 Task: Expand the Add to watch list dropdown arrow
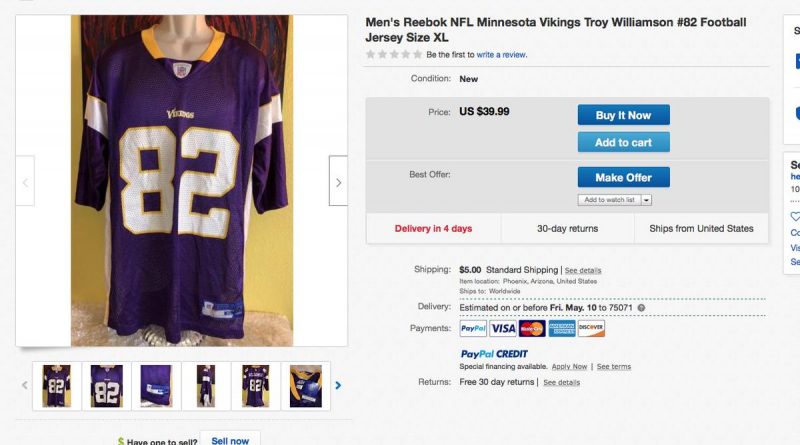646,200
